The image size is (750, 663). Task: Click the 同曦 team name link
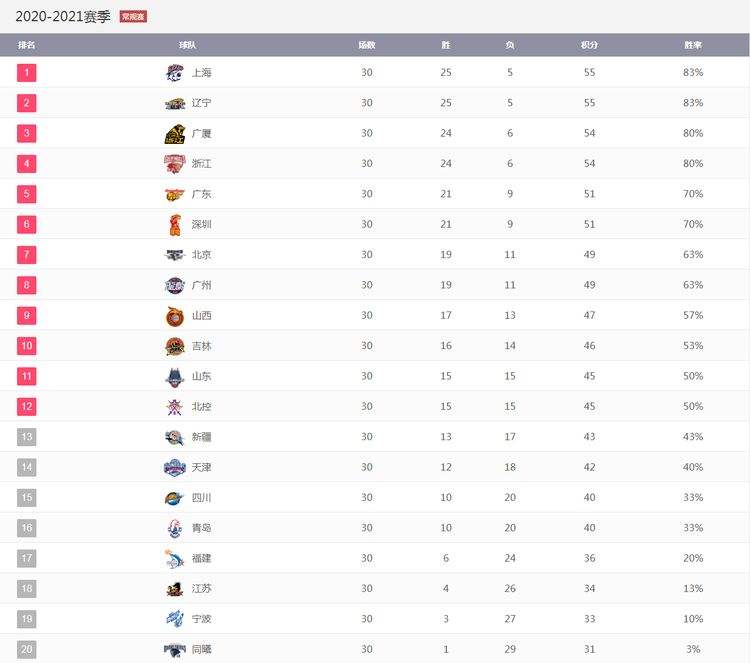(201, 649)
